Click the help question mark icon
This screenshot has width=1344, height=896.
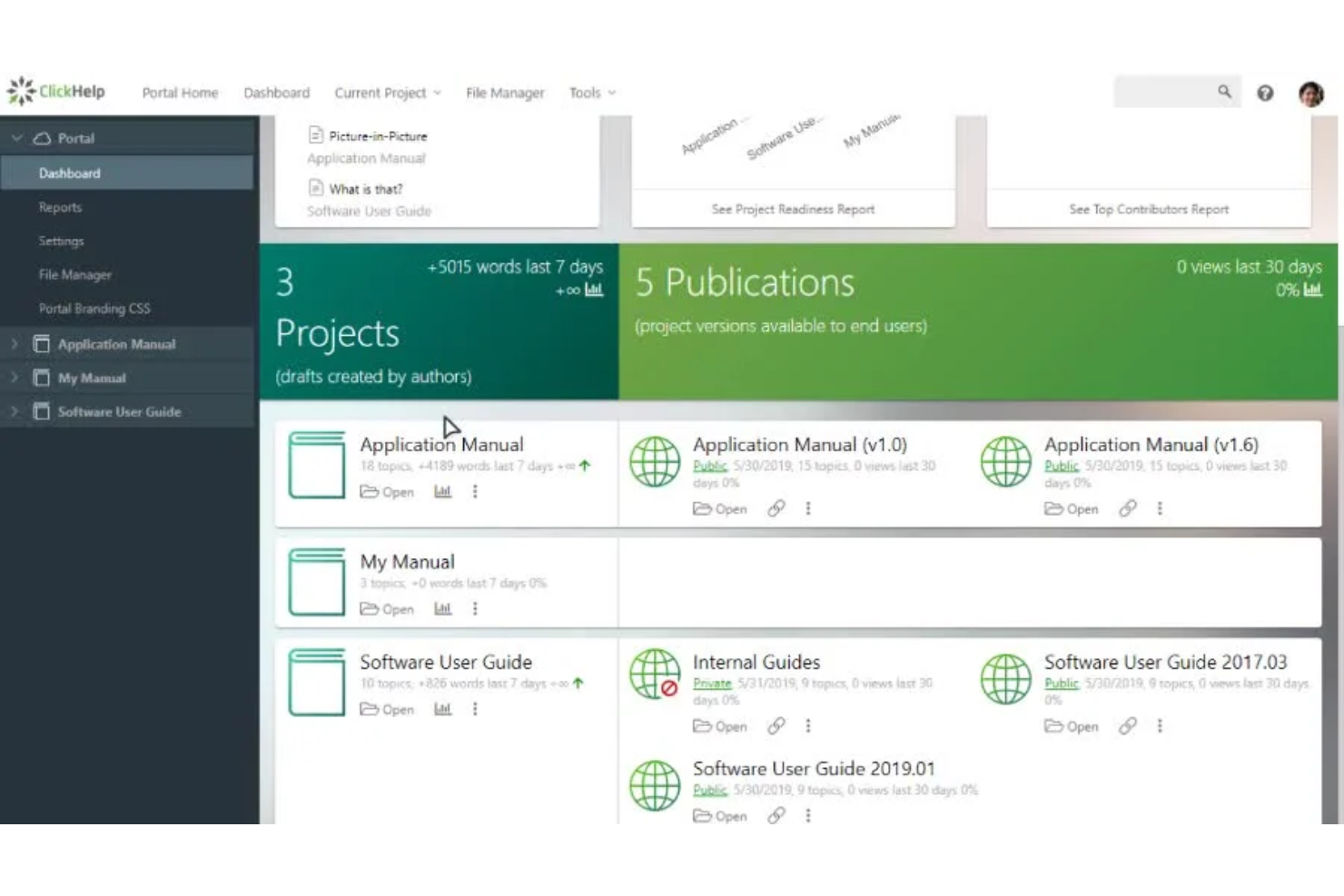click(x=1266, y=93)
